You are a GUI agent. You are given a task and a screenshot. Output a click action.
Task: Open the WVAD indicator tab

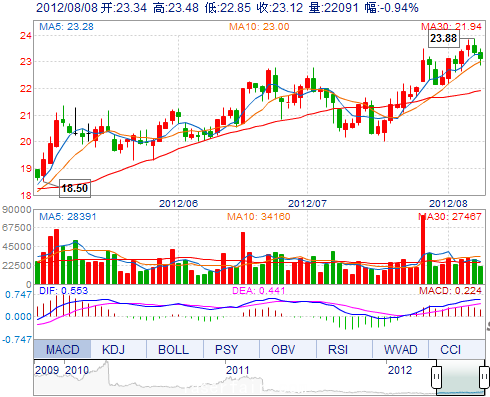[x=400, y=349]
